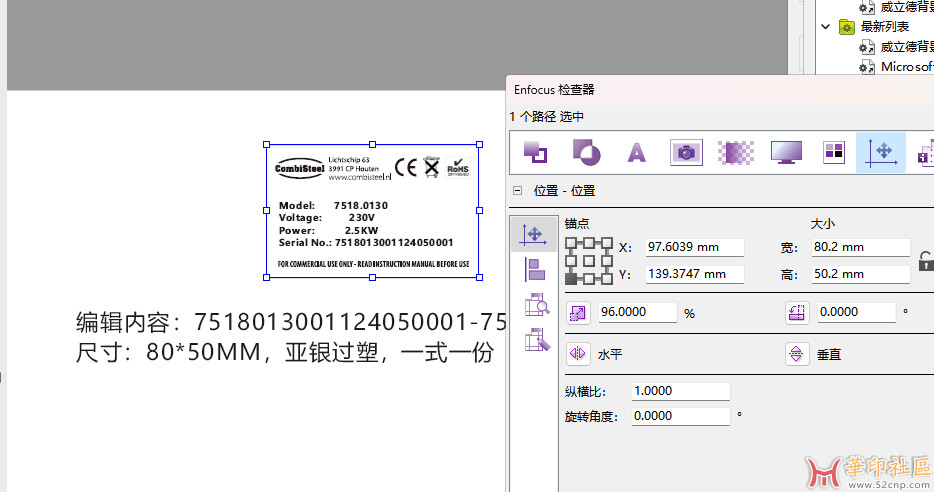Open the Fill and Stroke inspector category
Viewport: 934px width, 492px height.
tap(536, 152)
